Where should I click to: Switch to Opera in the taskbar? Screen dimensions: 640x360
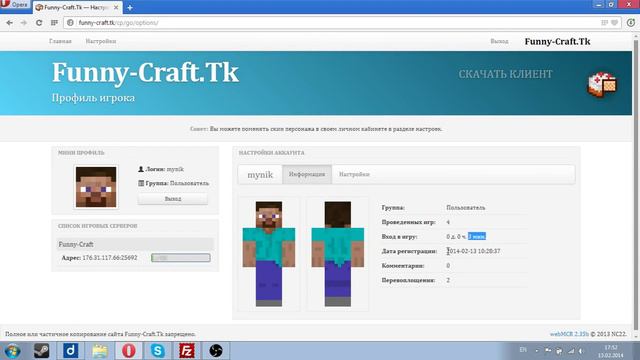pos(129,351)
